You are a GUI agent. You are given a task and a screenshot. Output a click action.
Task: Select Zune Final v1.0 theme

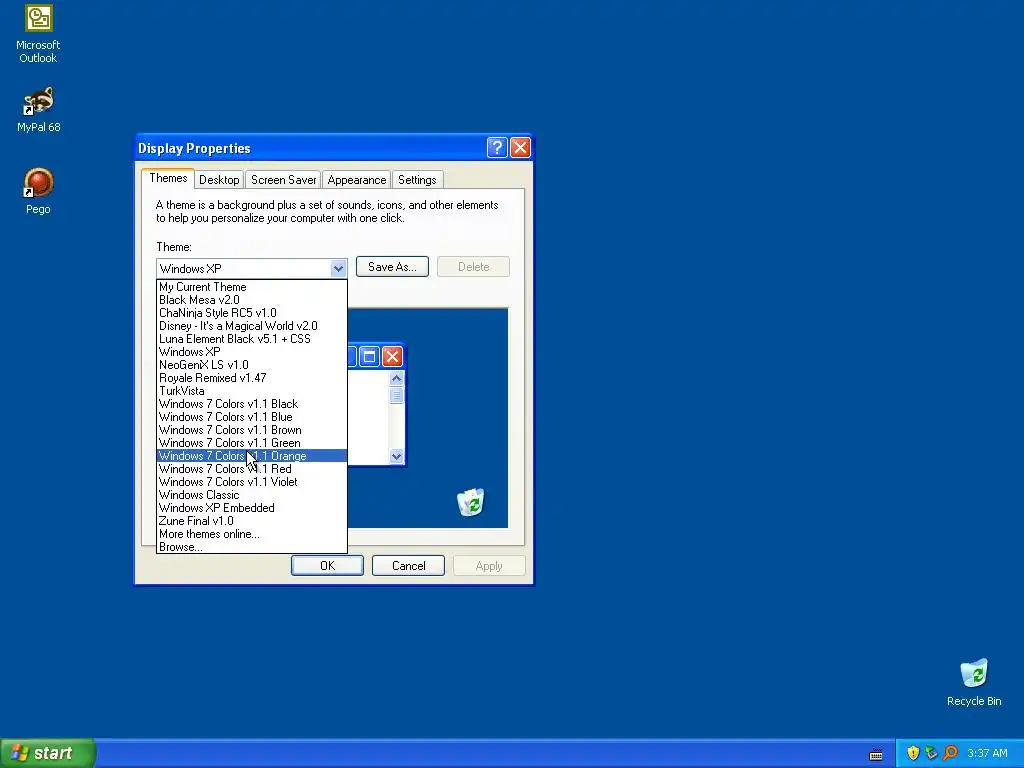click(252, 521)
